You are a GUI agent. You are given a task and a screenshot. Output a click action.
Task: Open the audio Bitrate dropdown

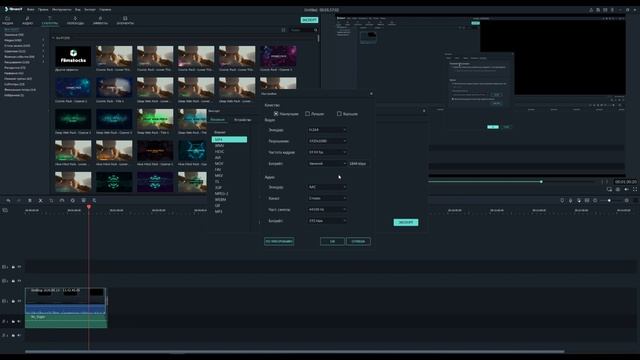pyautogui.click(x=327, y=220)
